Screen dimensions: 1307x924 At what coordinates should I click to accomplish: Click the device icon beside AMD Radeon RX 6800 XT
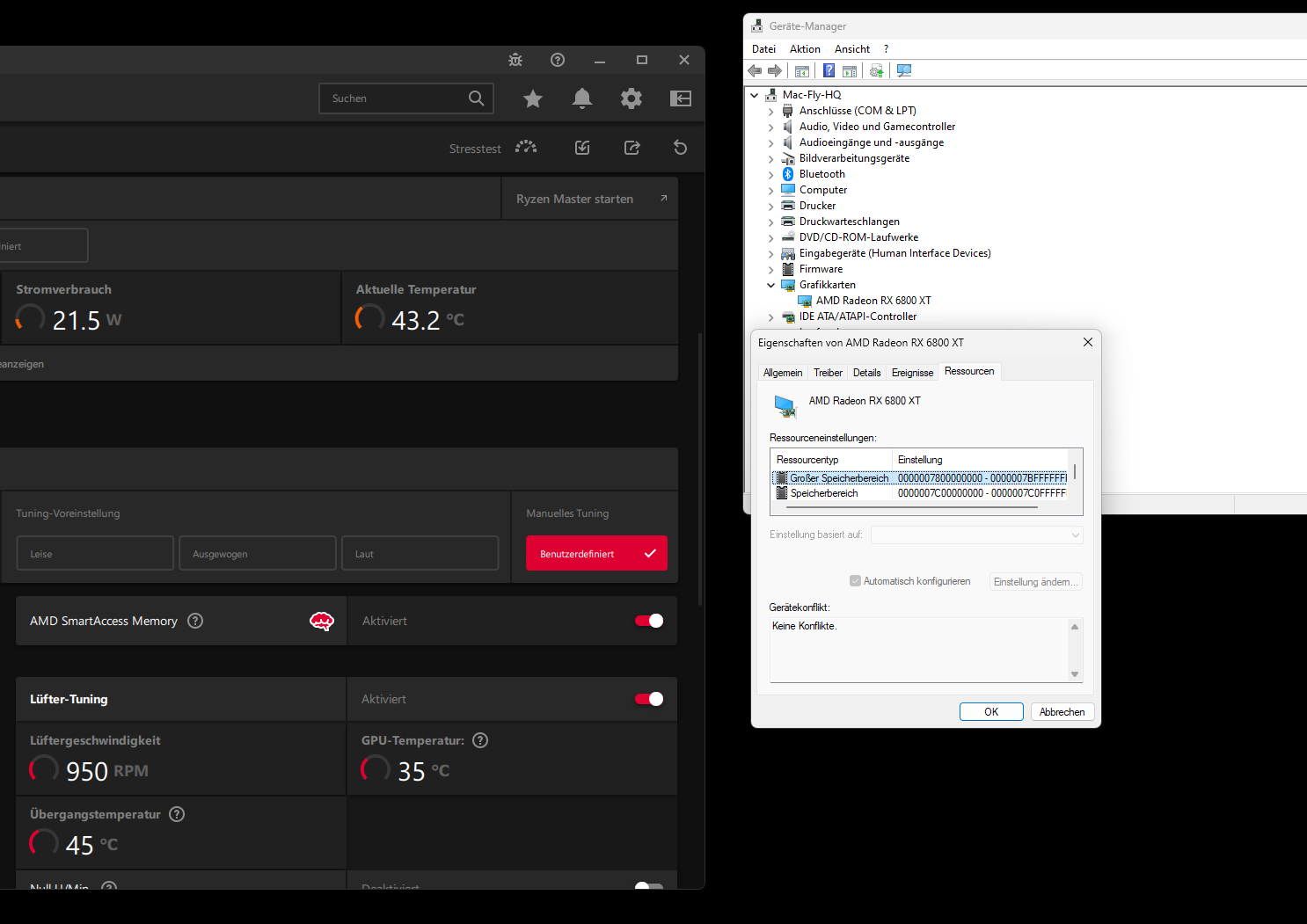pos(805,301)
